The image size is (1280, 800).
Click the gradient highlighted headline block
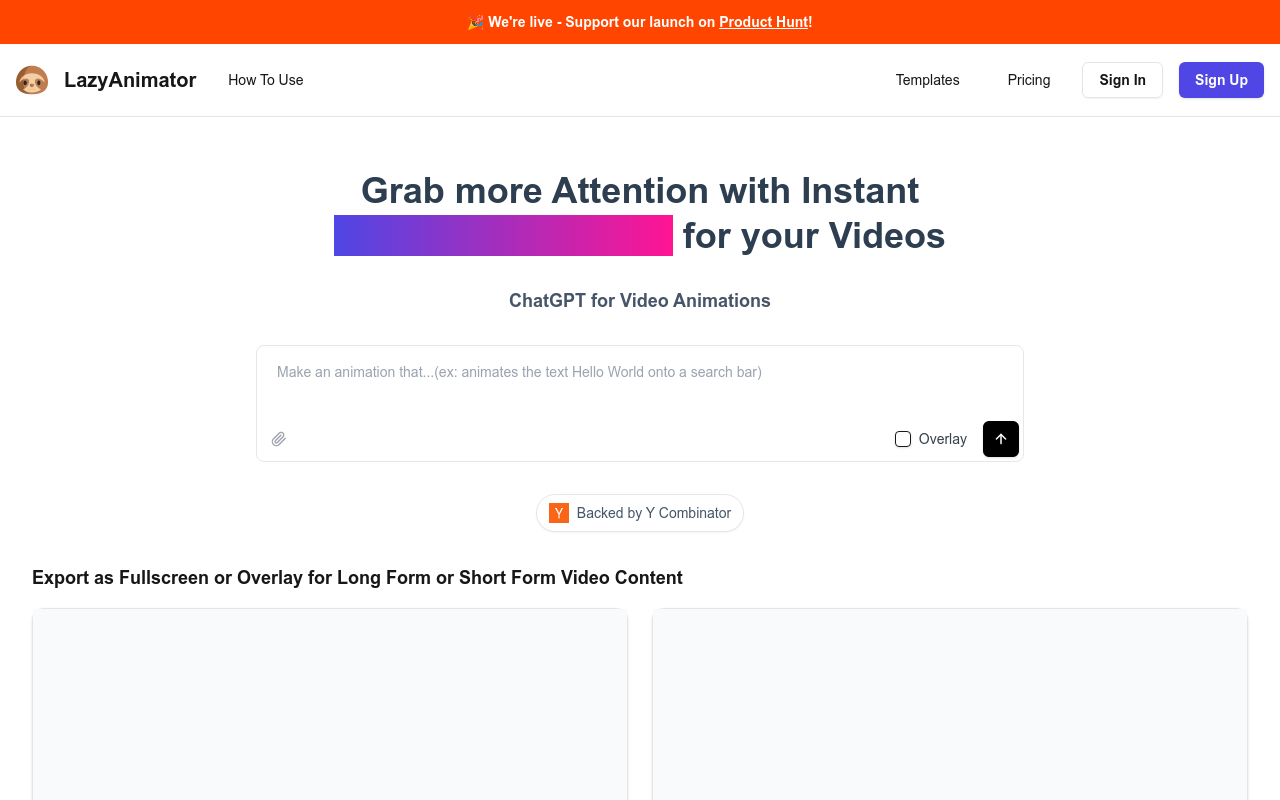503,236
